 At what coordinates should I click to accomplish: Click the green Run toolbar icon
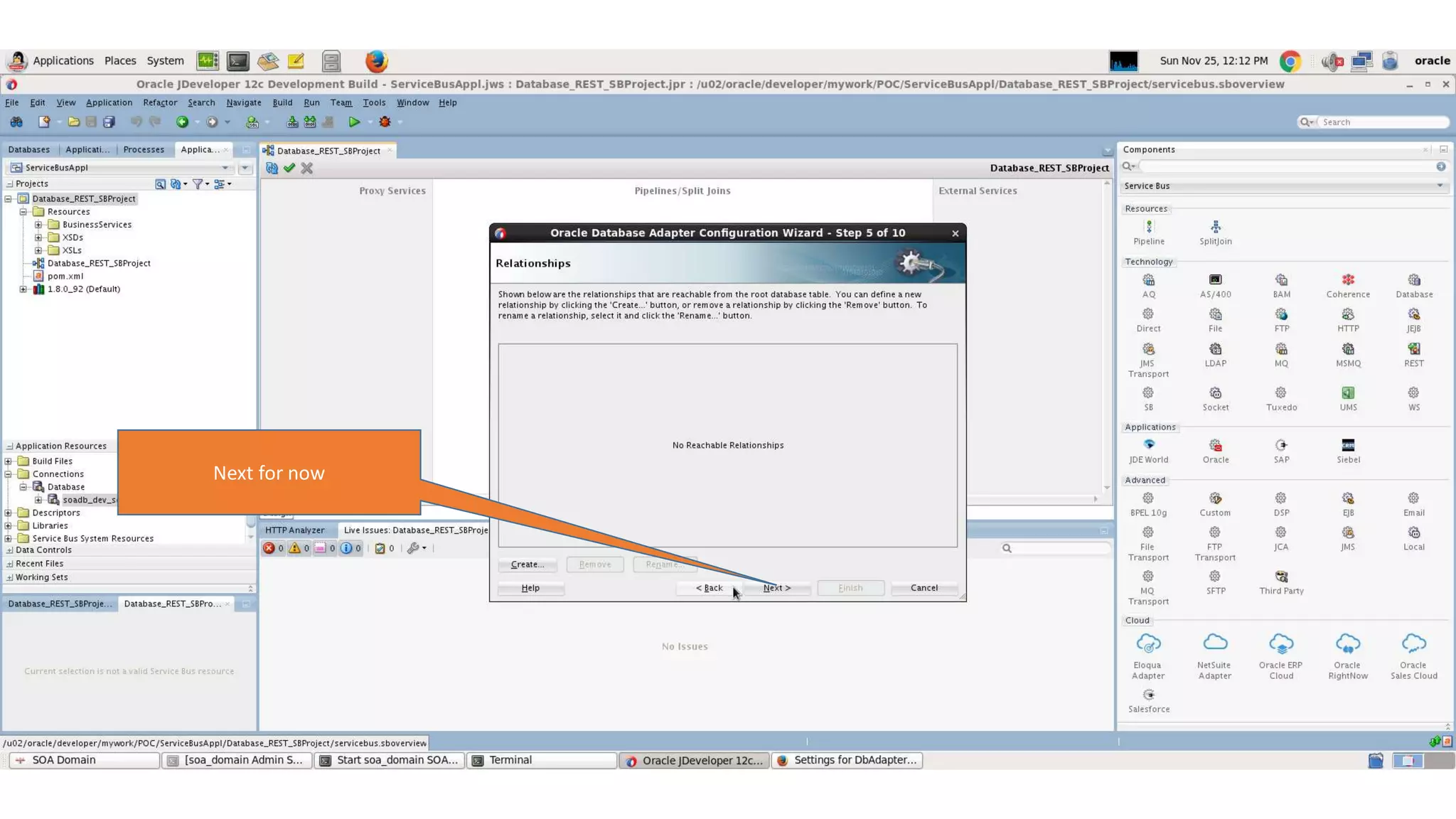point(354,122)
